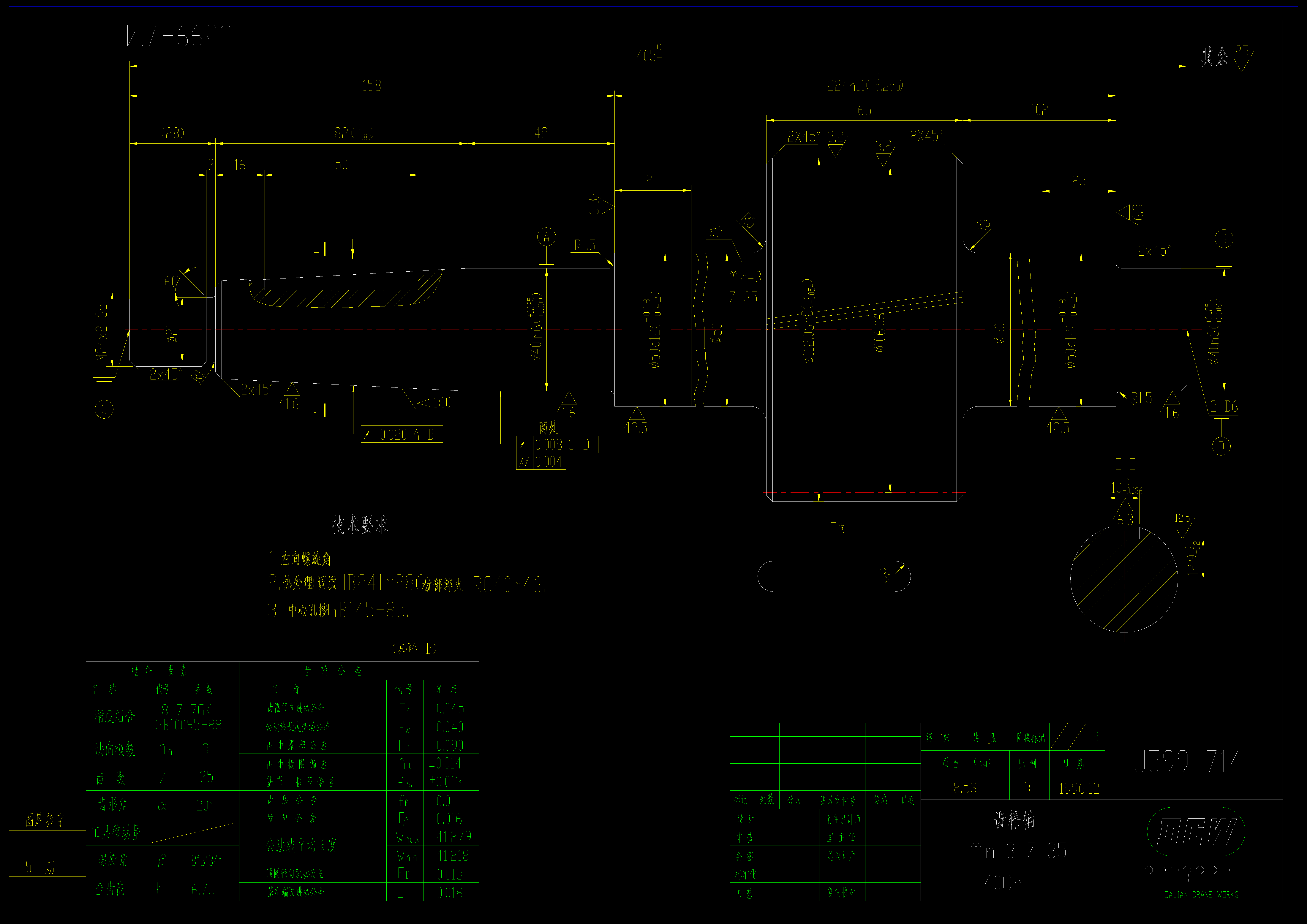Select the 0.011 tolerance value
This screenshot has width=1307, height=924.
(448, 801)
